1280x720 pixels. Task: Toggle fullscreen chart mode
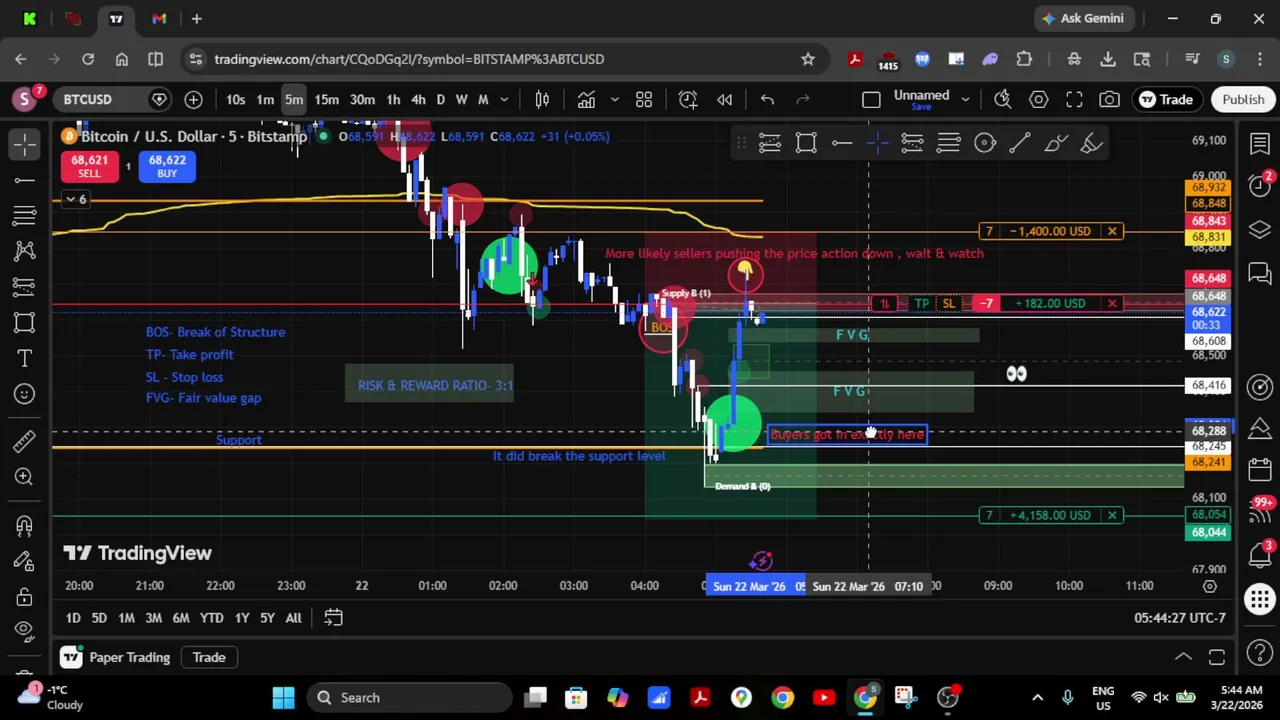point(1074,99)
